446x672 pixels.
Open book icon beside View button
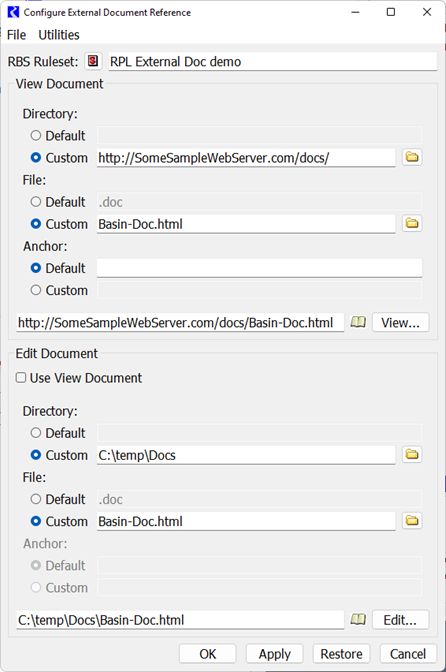[358, 322]
